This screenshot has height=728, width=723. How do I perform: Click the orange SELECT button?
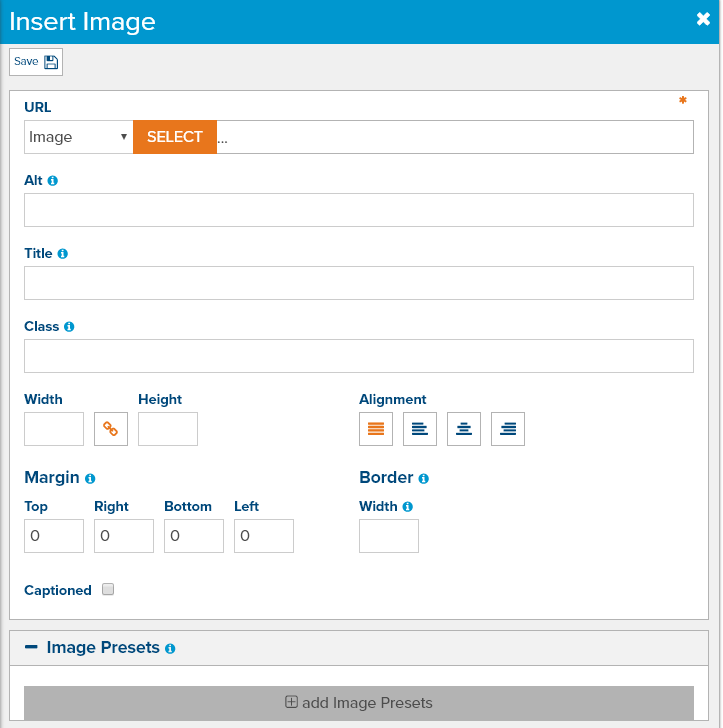tap(175, 137)
